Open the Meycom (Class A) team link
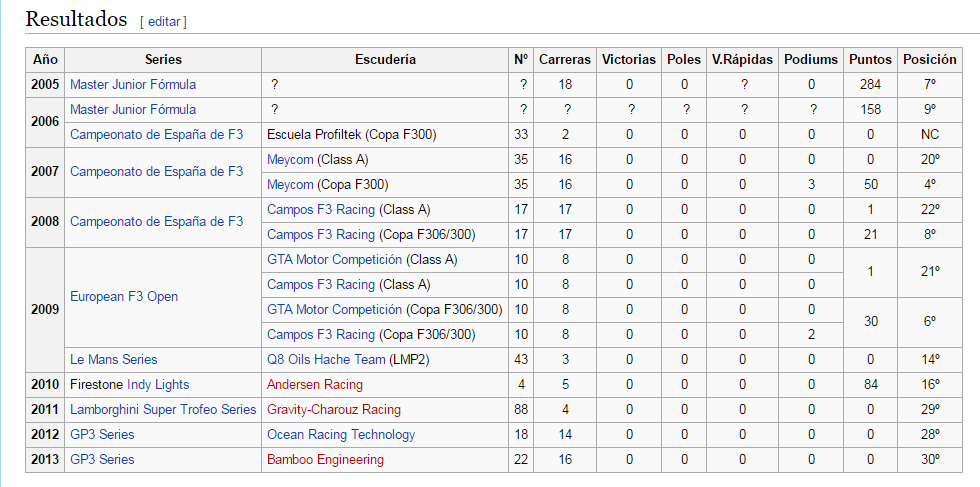This screenshot has height=487, width=980. [x=290, y=159]
